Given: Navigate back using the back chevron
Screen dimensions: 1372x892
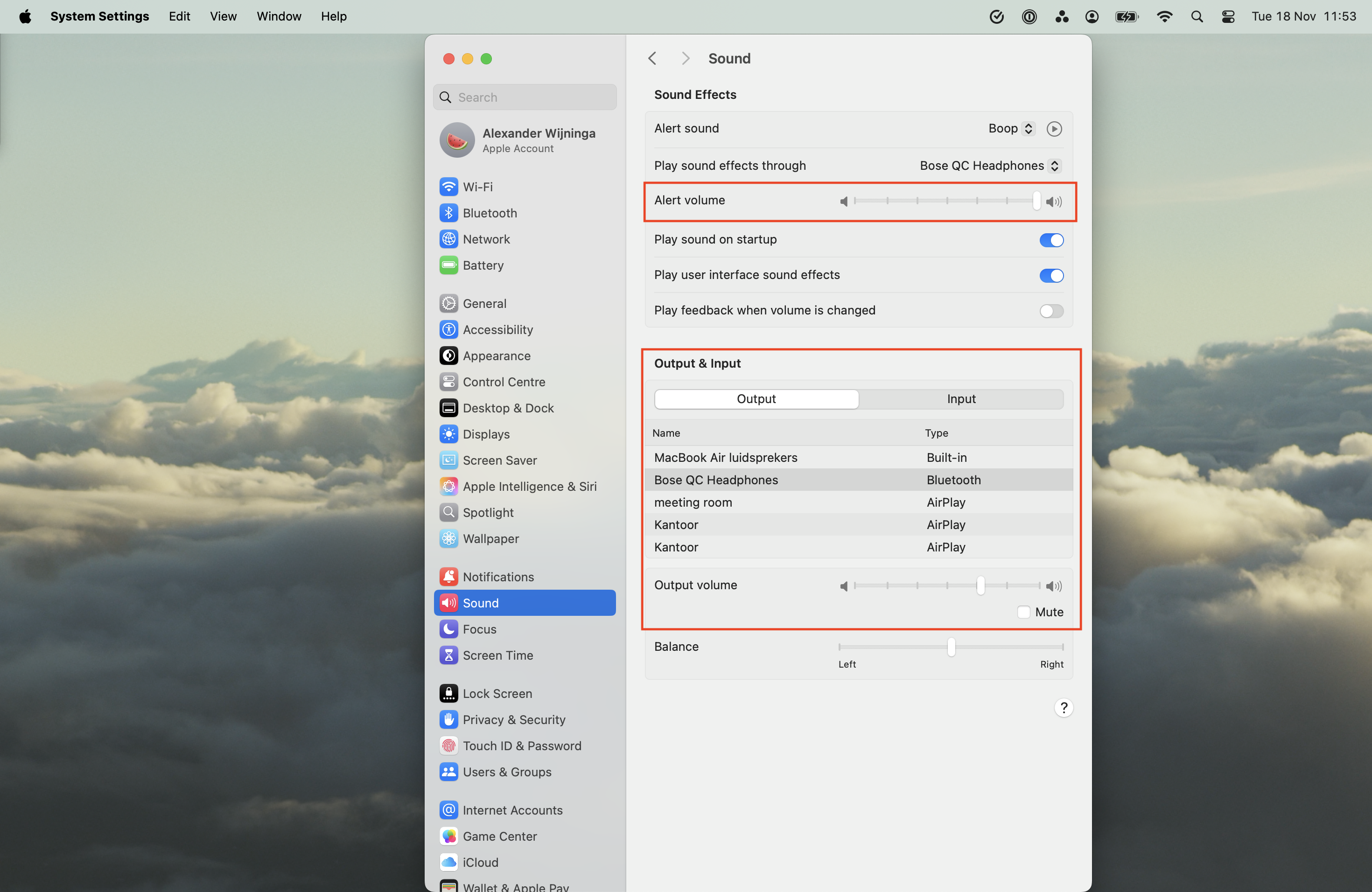Looking at the screenshot, I should (652, 58).
